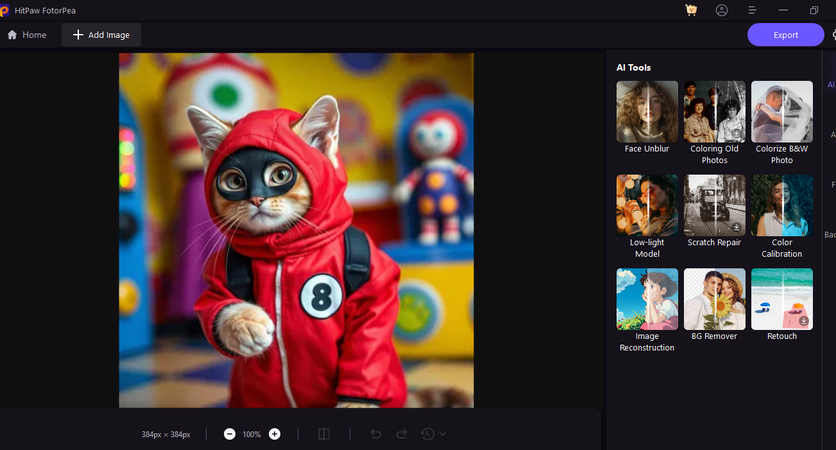Click the download badge on Retouch

point(803,321)
